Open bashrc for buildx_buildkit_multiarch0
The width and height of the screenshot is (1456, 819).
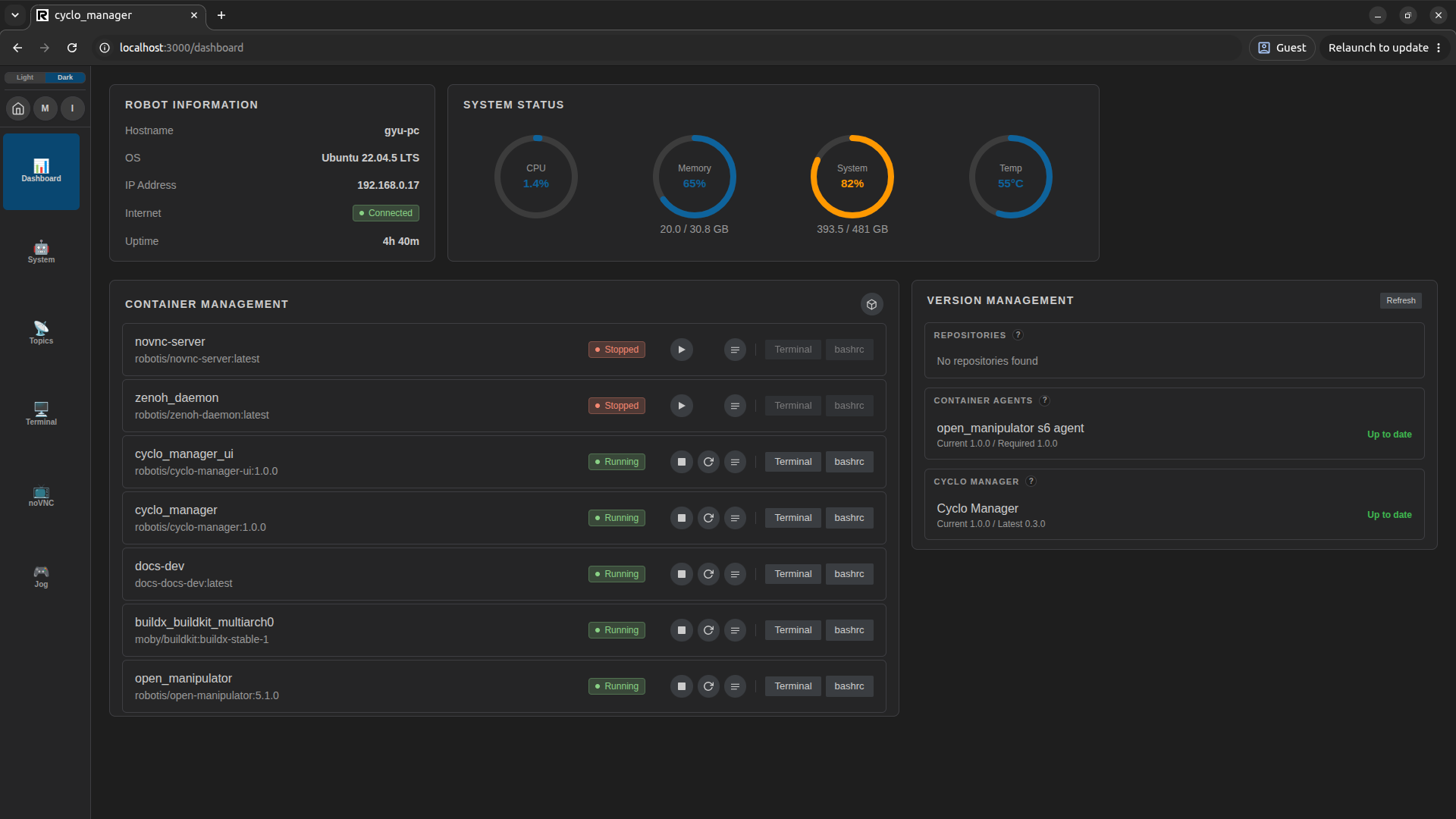click(x=849, y=630)
